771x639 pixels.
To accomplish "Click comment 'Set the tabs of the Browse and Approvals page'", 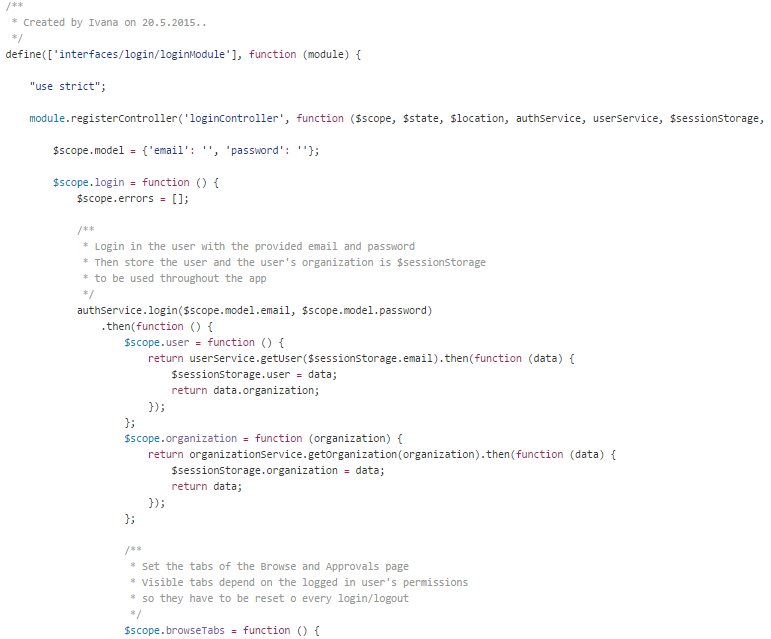I will [275, 566].
